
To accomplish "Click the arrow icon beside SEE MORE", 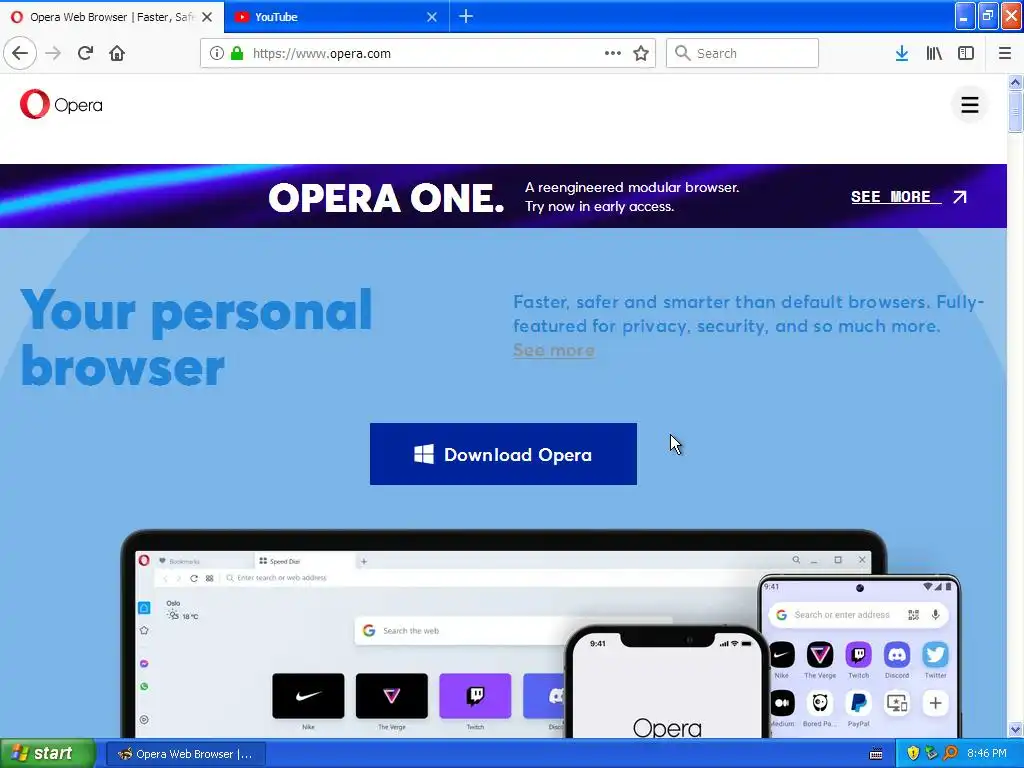I will click(959, 197).
